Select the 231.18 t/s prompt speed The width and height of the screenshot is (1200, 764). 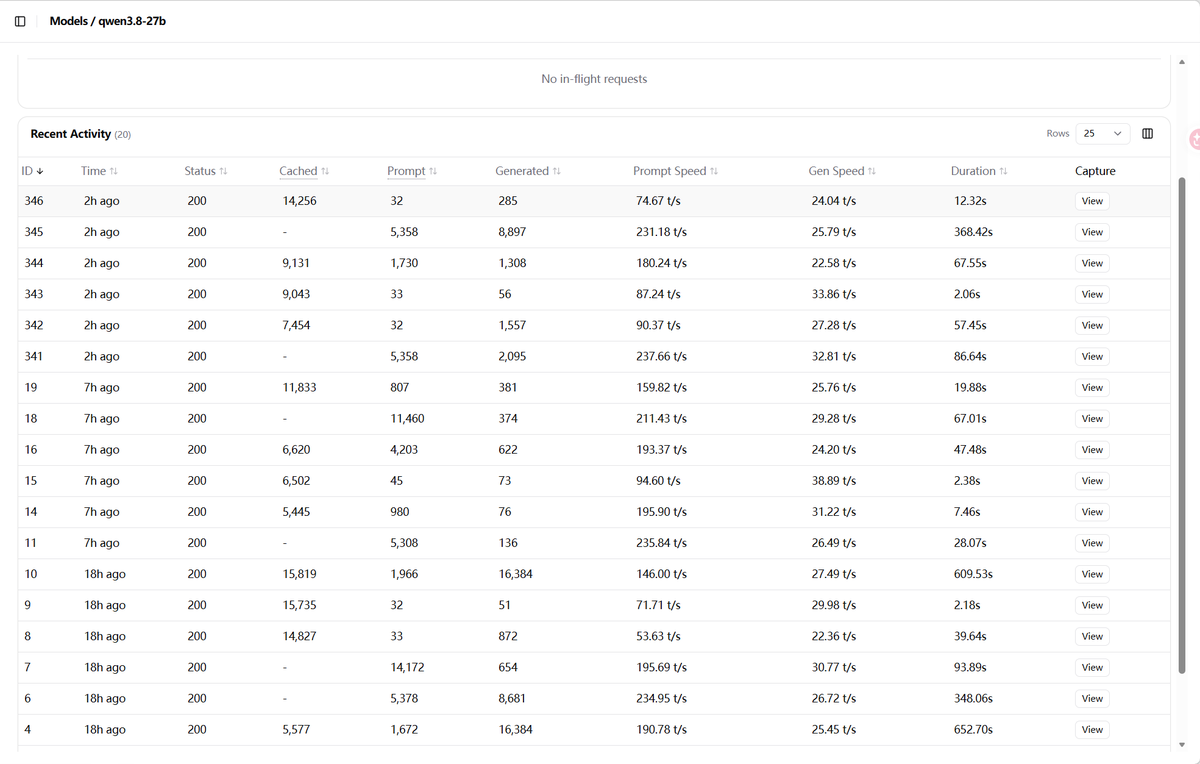tap(662, 232)
